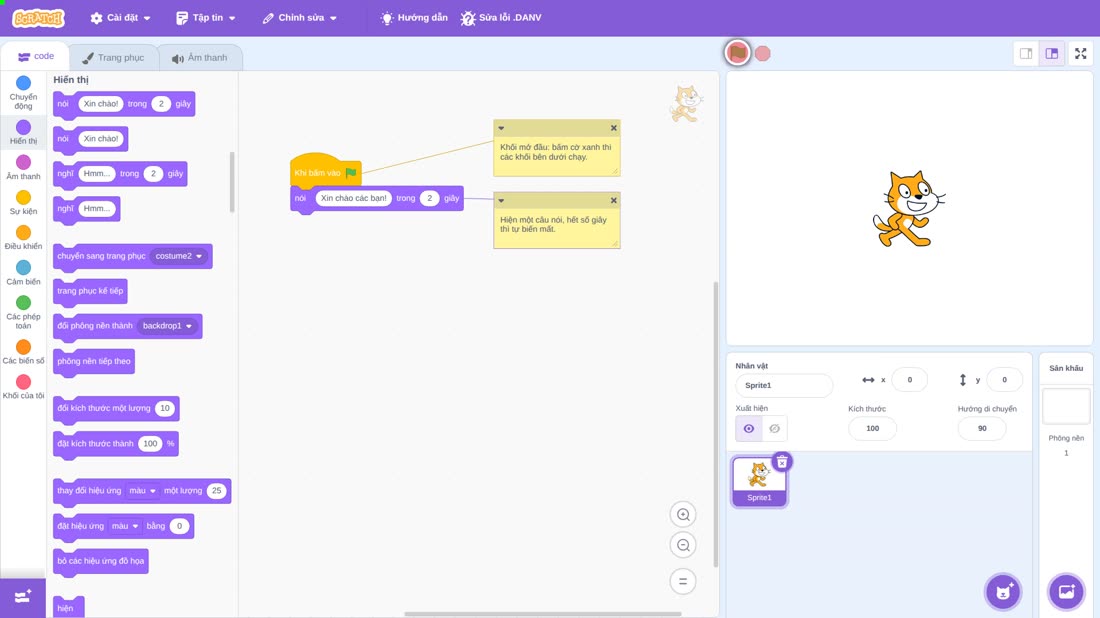
Task: Open the costume2 dropdown in the palette
Action: tap(179, 256)
